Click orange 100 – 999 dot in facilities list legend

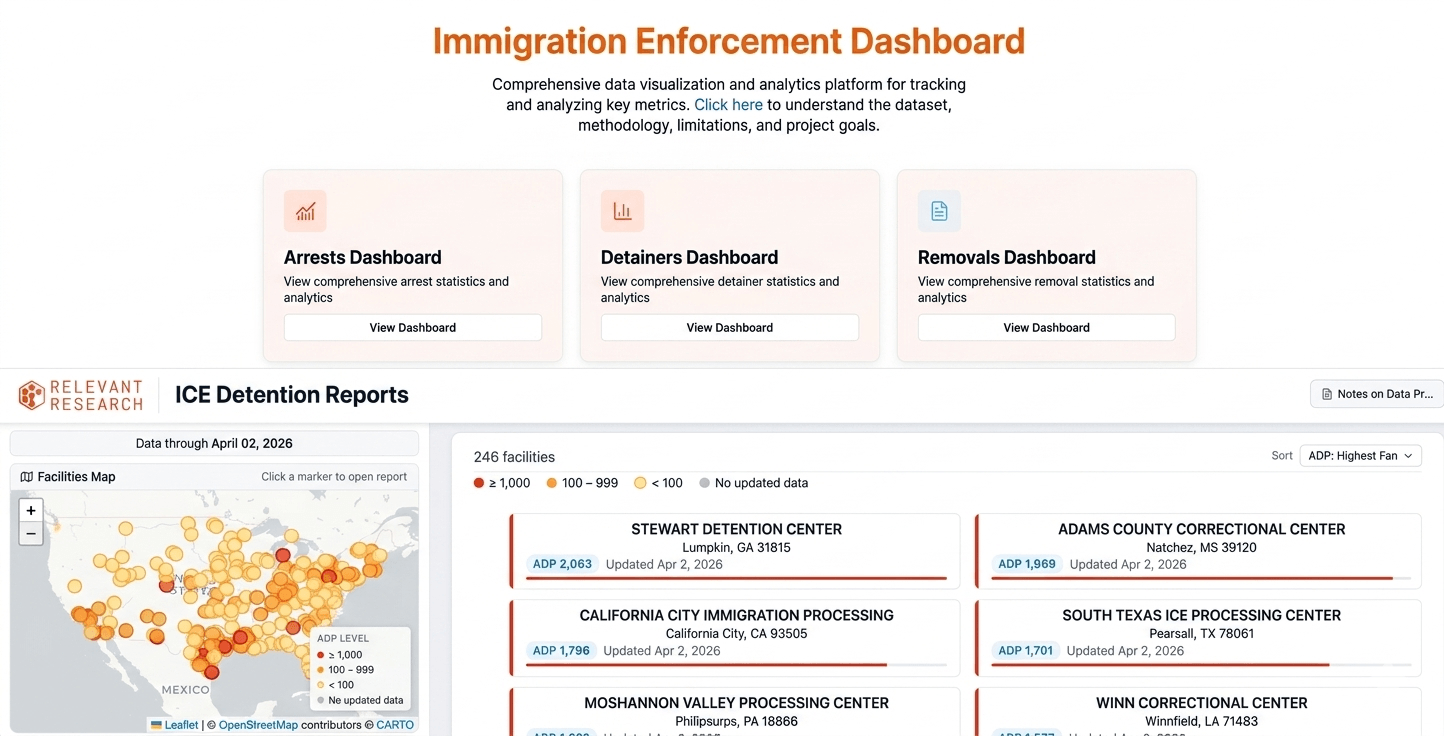[x=551, y=483]
